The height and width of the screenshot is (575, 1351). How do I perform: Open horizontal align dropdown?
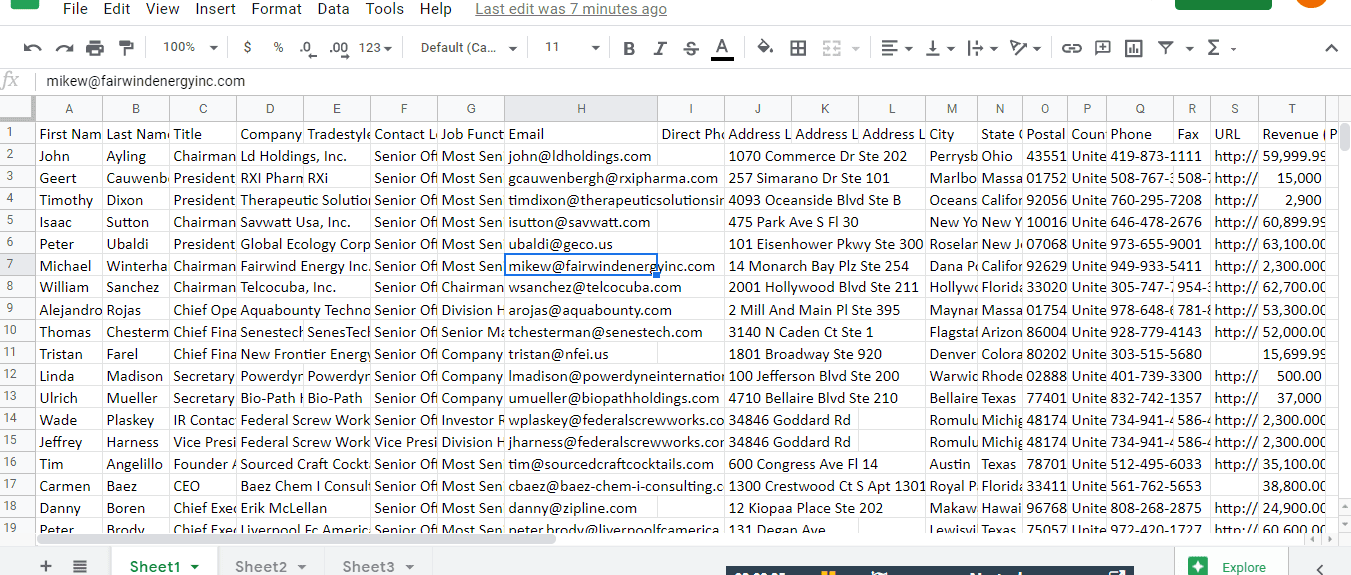tap(897, 48)
